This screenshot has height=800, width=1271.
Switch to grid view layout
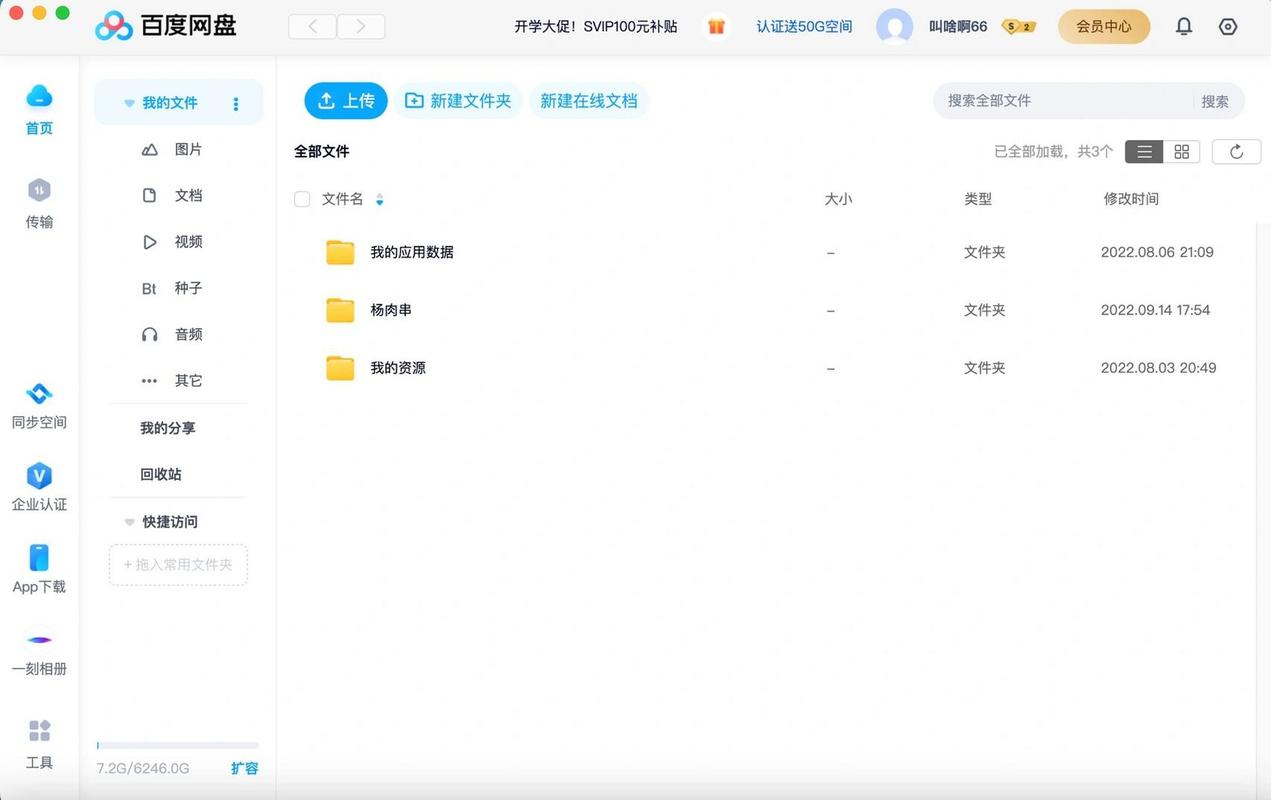coord(1181,152)
